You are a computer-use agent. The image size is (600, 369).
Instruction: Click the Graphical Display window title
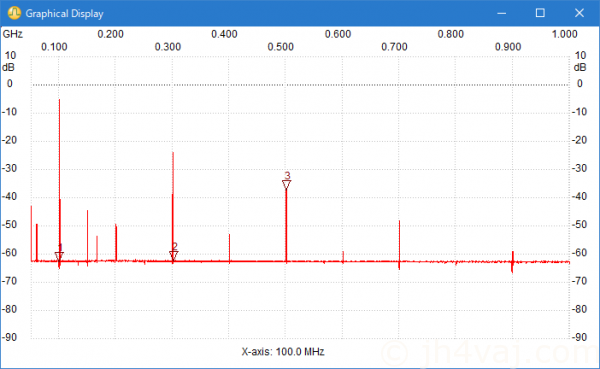pos(64,13)
